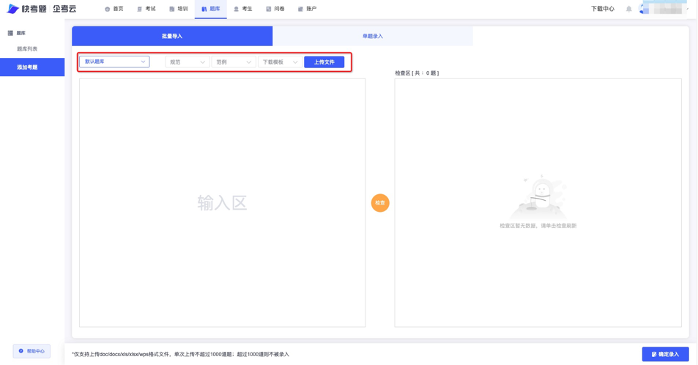Click the 上传文件 upload button

coord(324,62)
